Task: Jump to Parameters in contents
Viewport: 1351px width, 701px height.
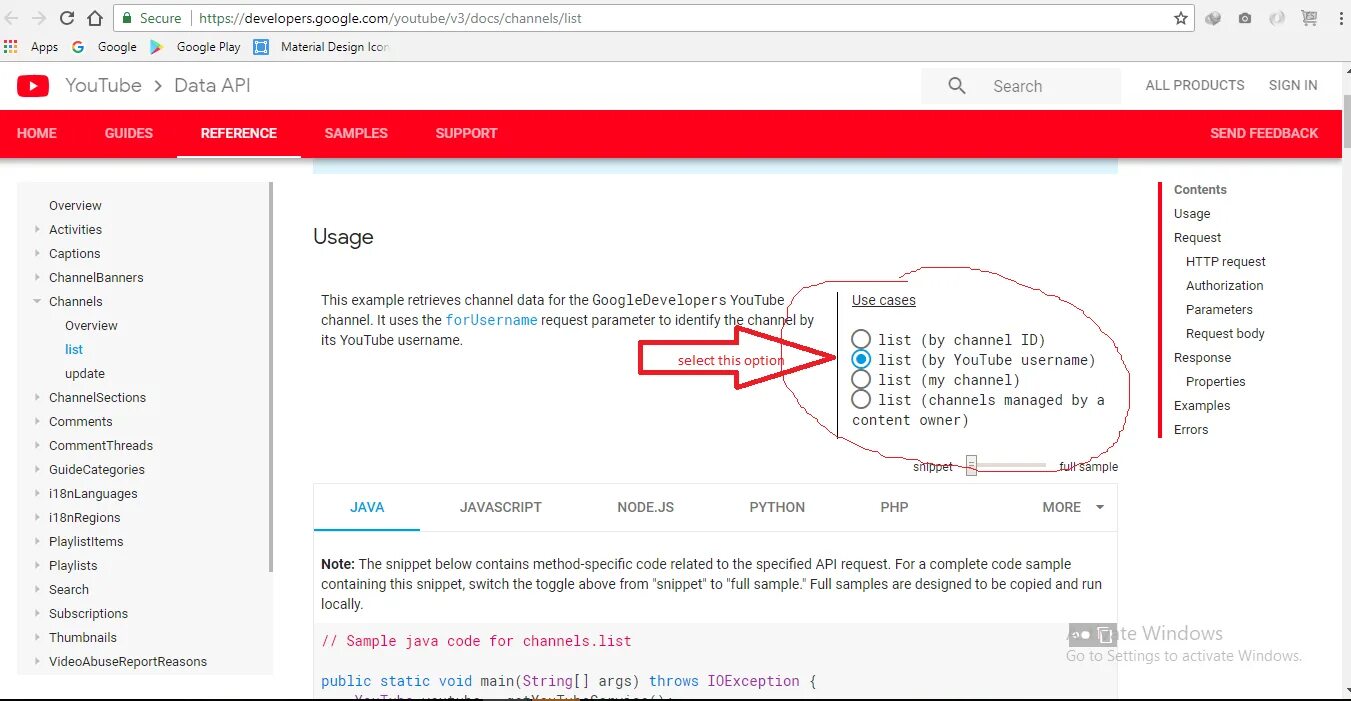Action: (x=1219, y=309)
